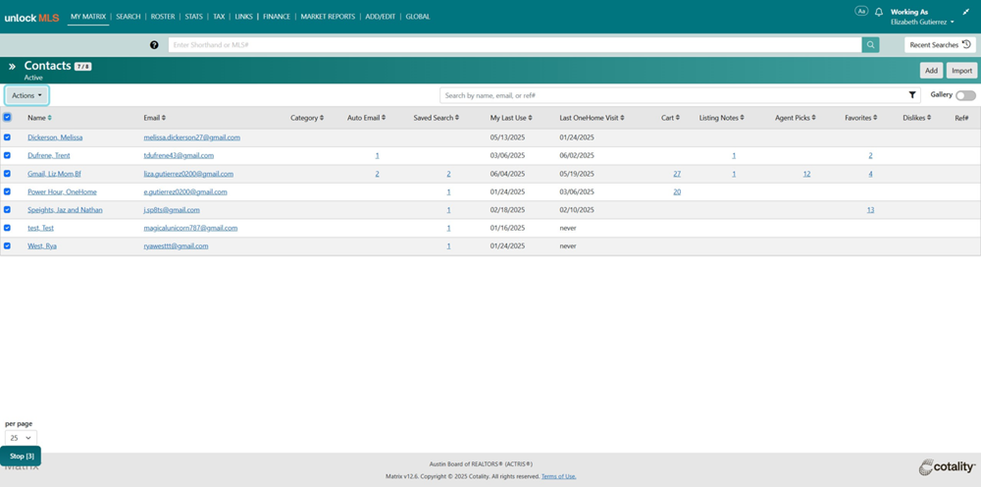The height and width of the screenshot is (487, 981).
Task: Uncheck the West, Rya row checkbox
Action: click(8, 246)
